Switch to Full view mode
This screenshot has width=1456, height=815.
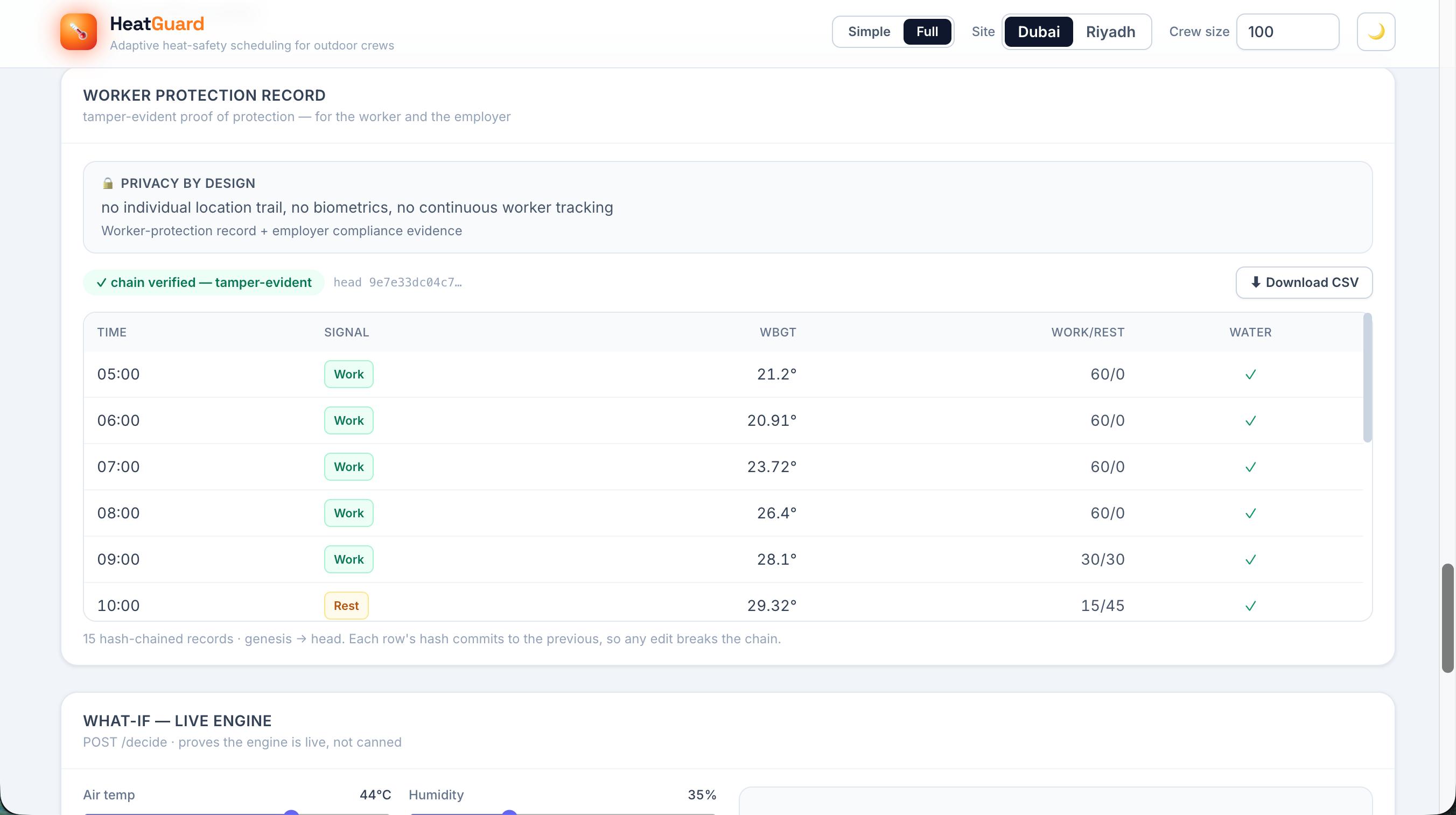pos(927,32)
